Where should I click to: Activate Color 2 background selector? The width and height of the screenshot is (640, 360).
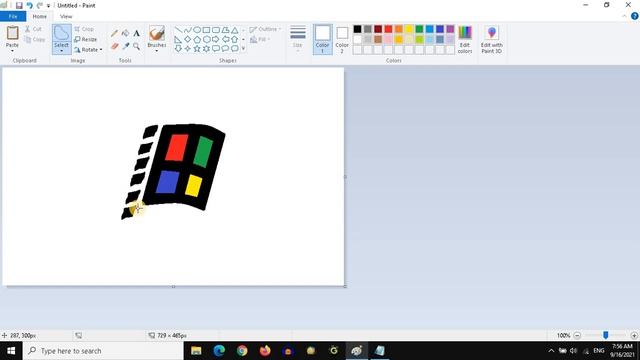[342, 40]
